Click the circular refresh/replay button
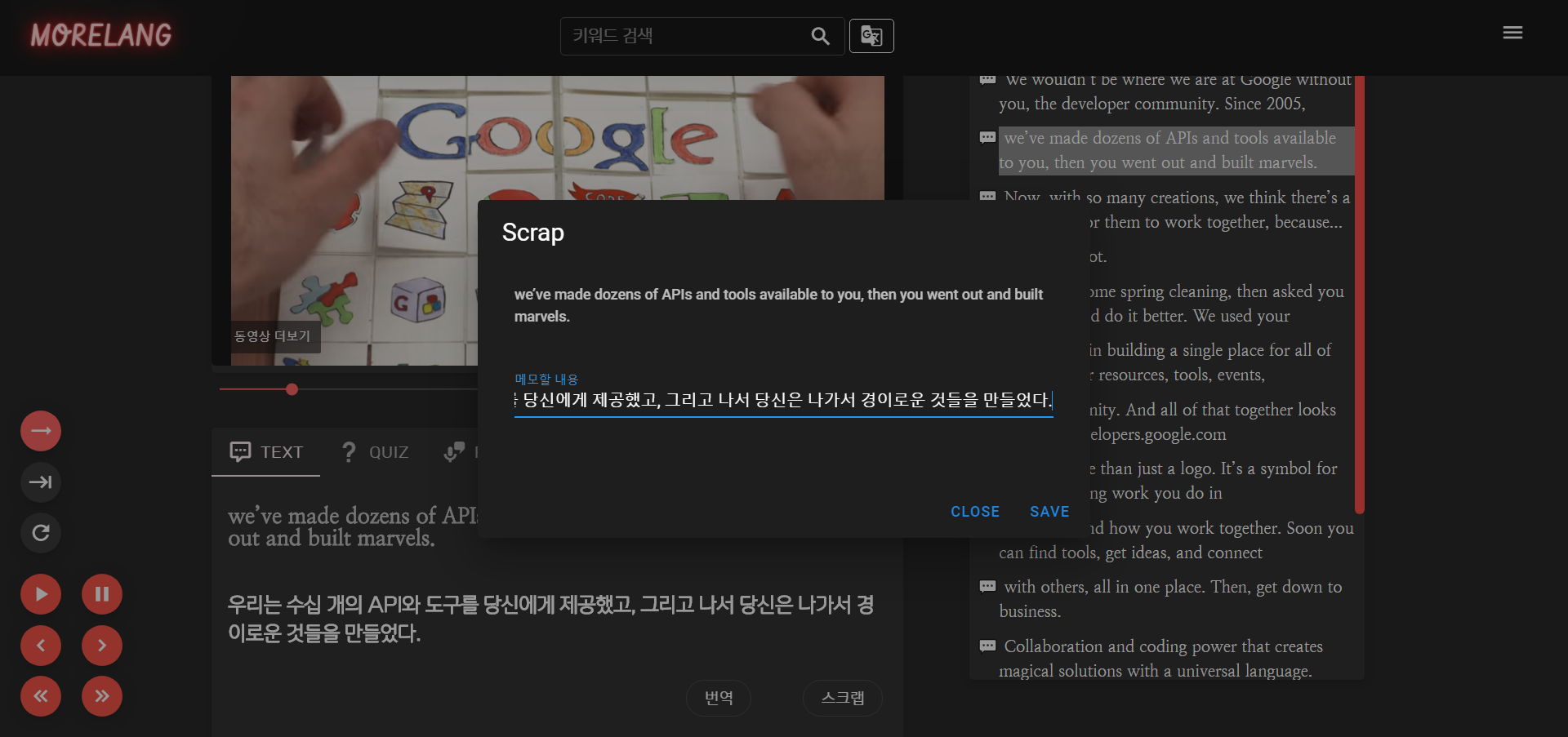 pos(41,533)
